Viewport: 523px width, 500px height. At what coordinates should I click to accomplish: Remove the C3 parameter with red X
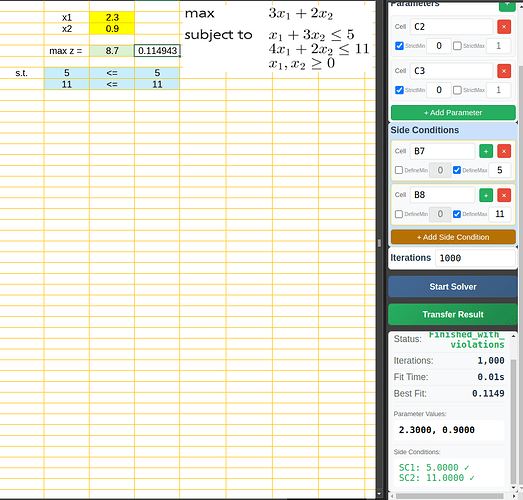point(504,71)
